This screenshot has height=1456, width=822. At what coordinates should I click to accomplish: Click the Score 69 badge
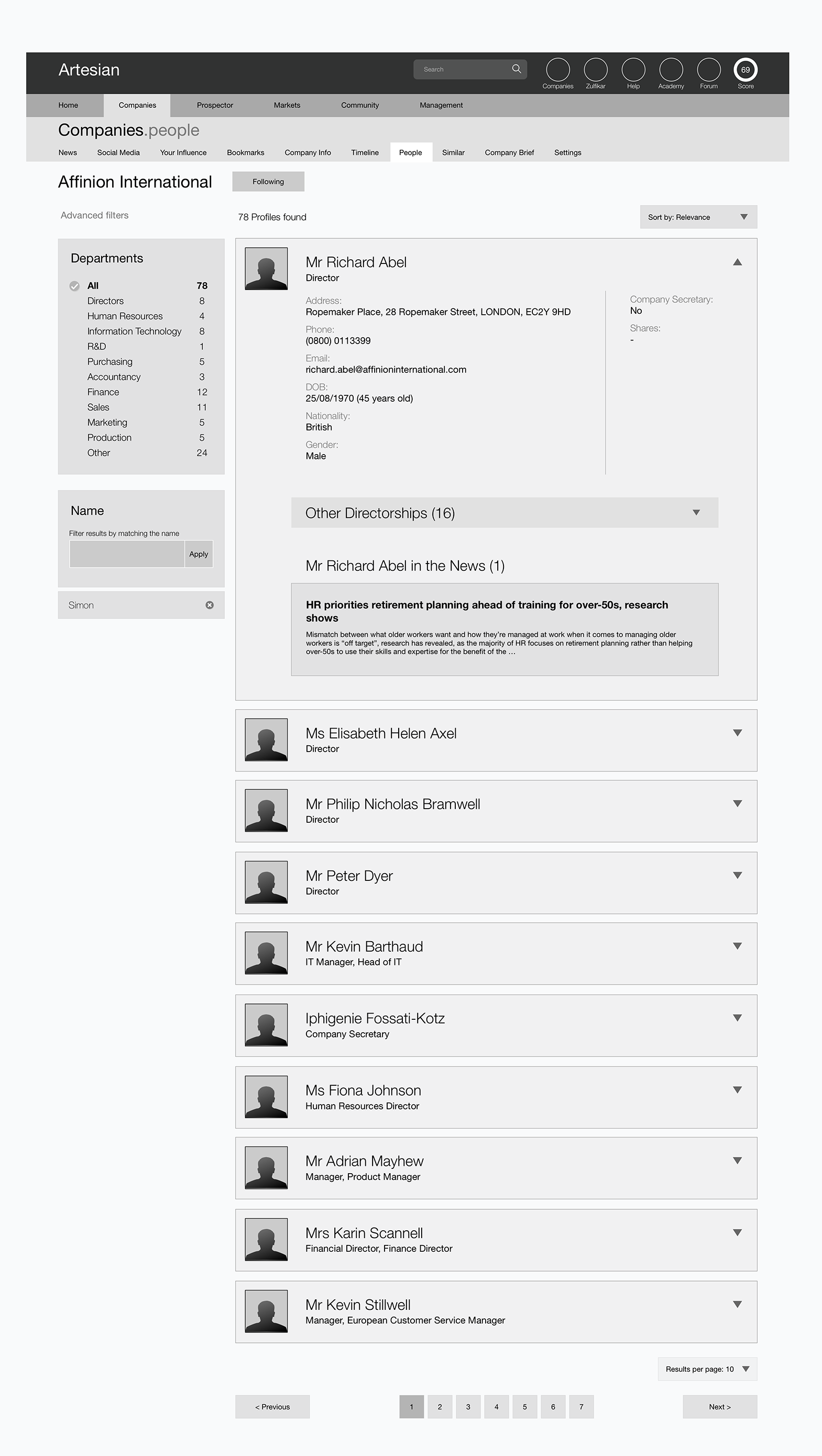coord(745,70)
